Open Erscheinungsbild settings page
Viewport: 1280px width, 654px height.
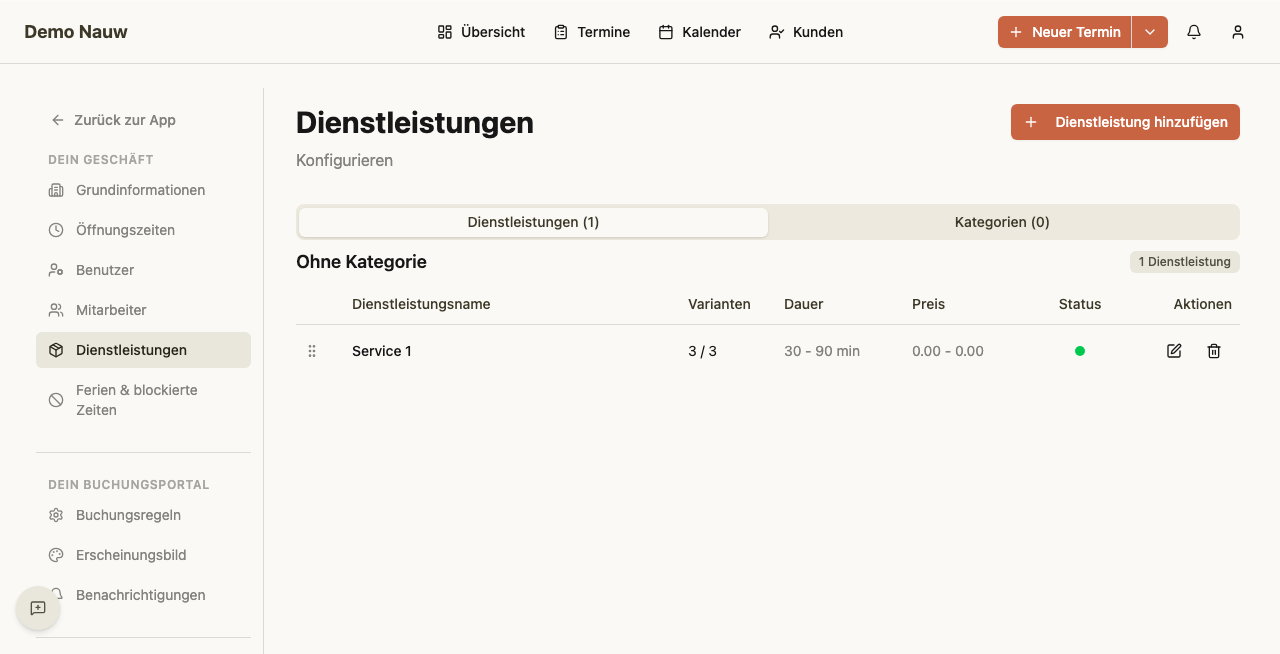click(143, 555)
